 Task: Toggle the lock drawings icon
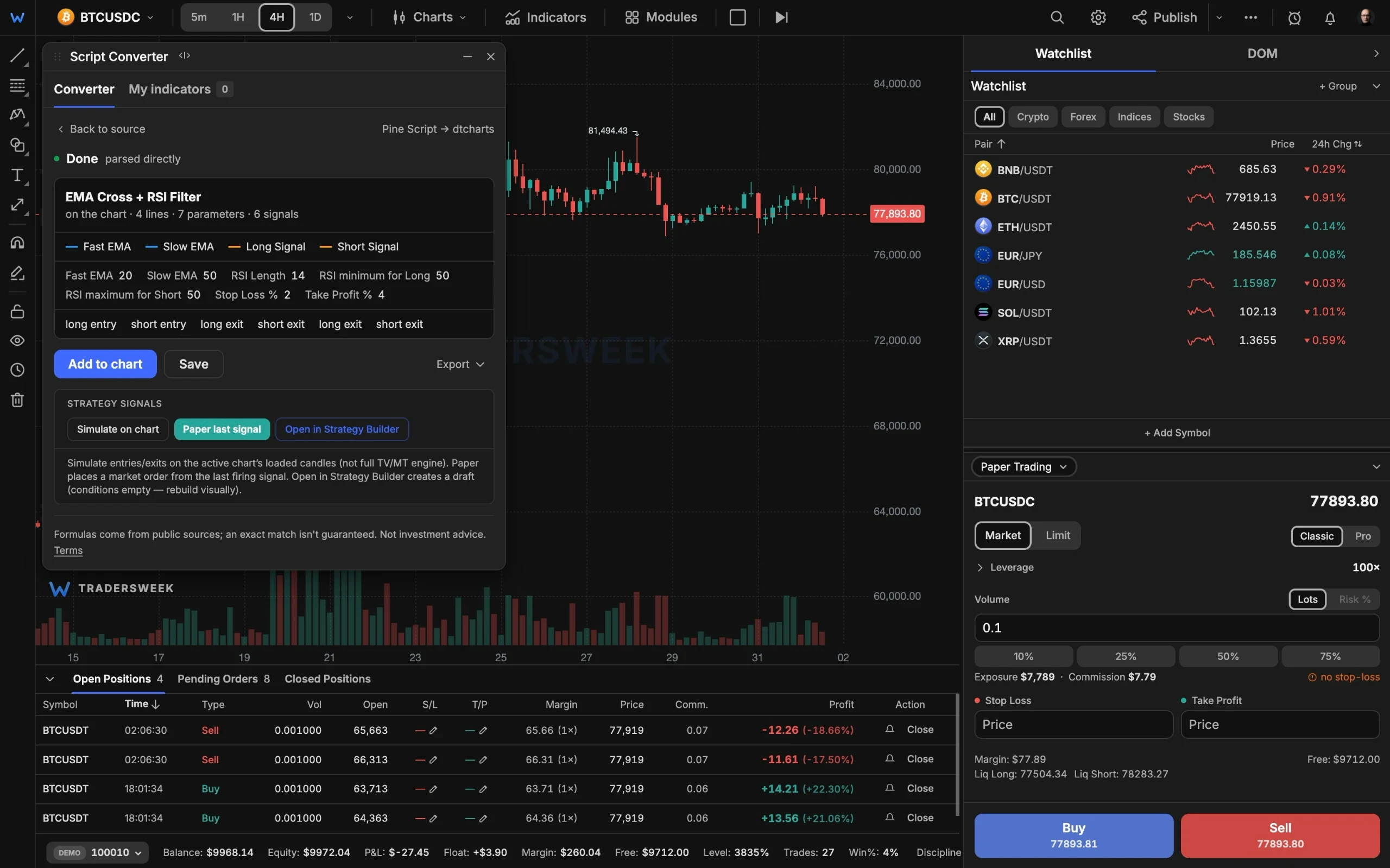17,311
